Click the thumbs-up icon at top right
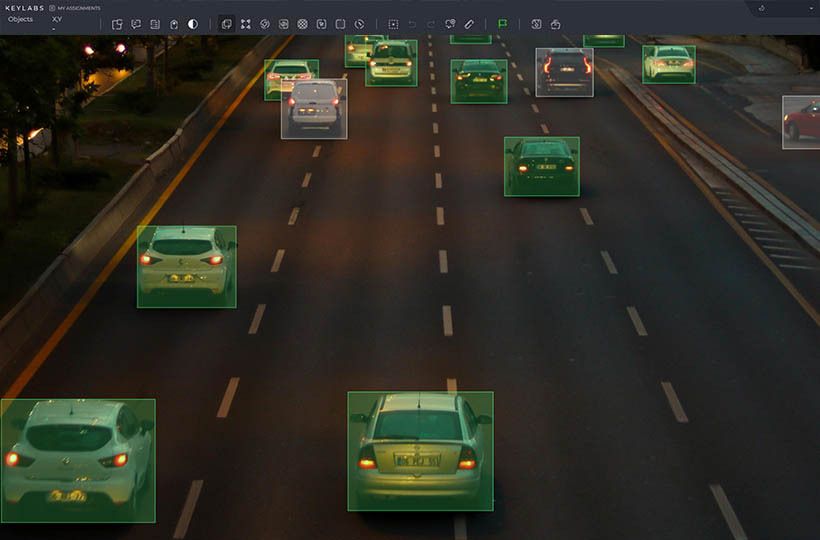Screen dimensions: 820x540 [762, 8]
